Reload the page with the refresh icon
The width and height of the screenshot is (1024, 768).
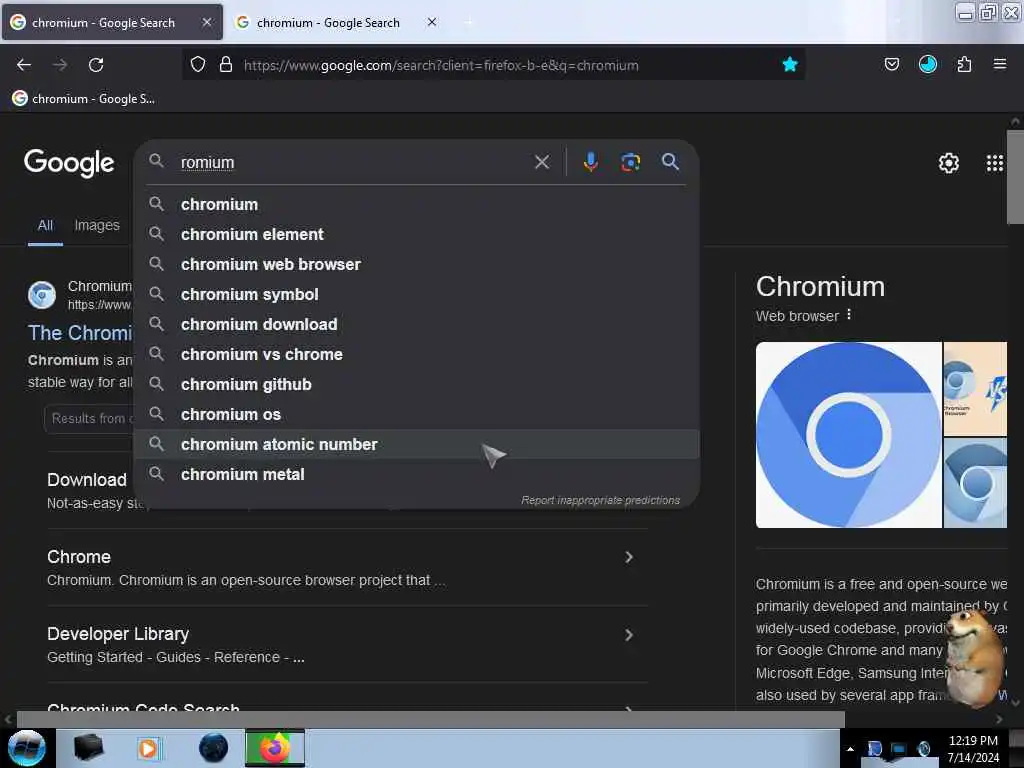[x=96, y=65]
